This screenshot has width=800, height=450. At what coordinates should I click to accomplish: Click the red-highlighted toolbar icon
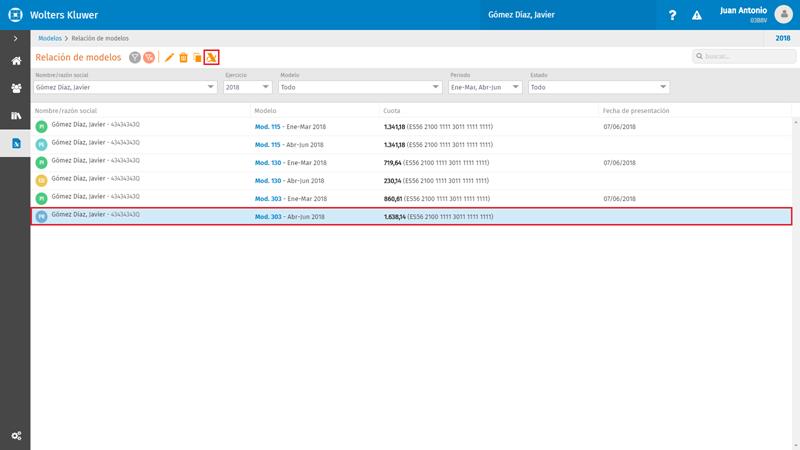pyautogui.click(x=211, y=58)
